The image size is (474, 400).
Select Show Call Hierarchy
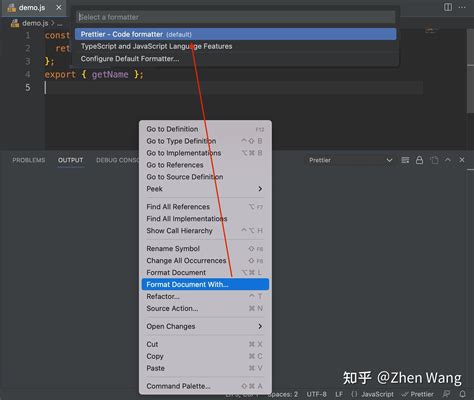pyautogui.click(x=205, y=231)
